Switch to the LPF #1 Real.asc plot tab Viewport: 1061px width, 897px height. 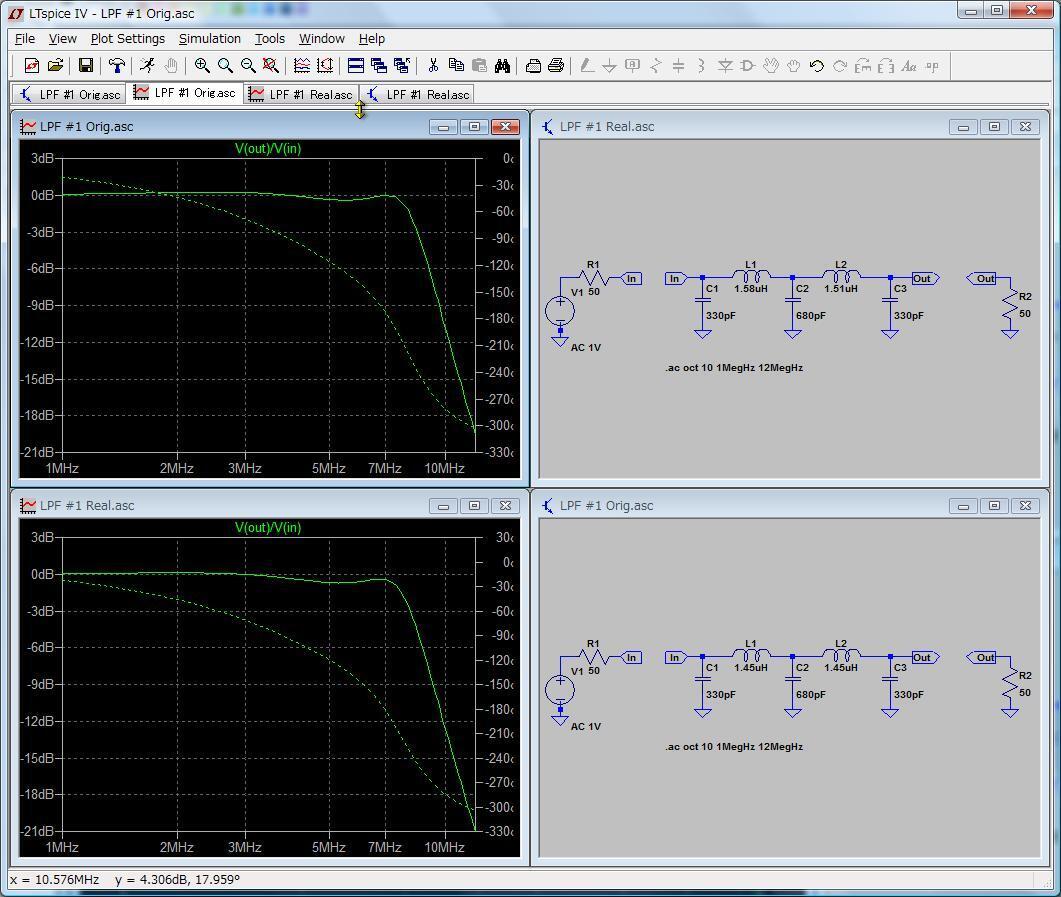301,94
